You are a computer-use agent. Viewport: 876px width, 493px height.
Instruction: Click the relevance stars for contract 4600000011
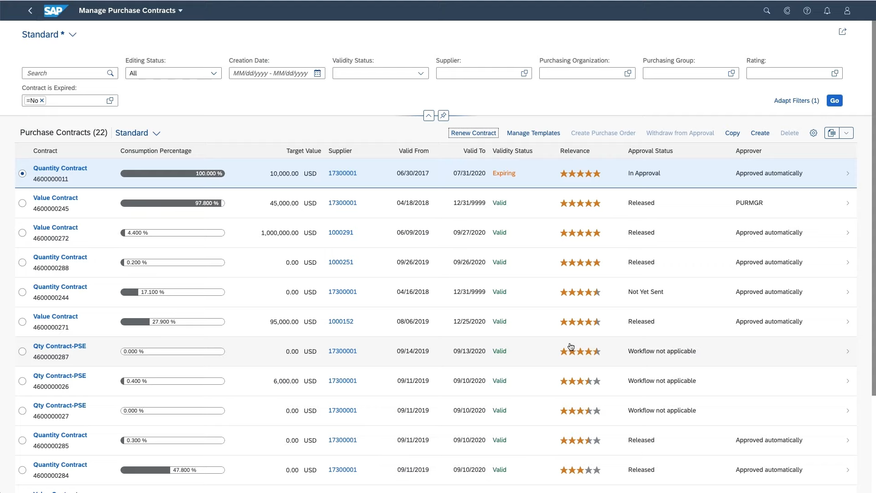(580, 173)
